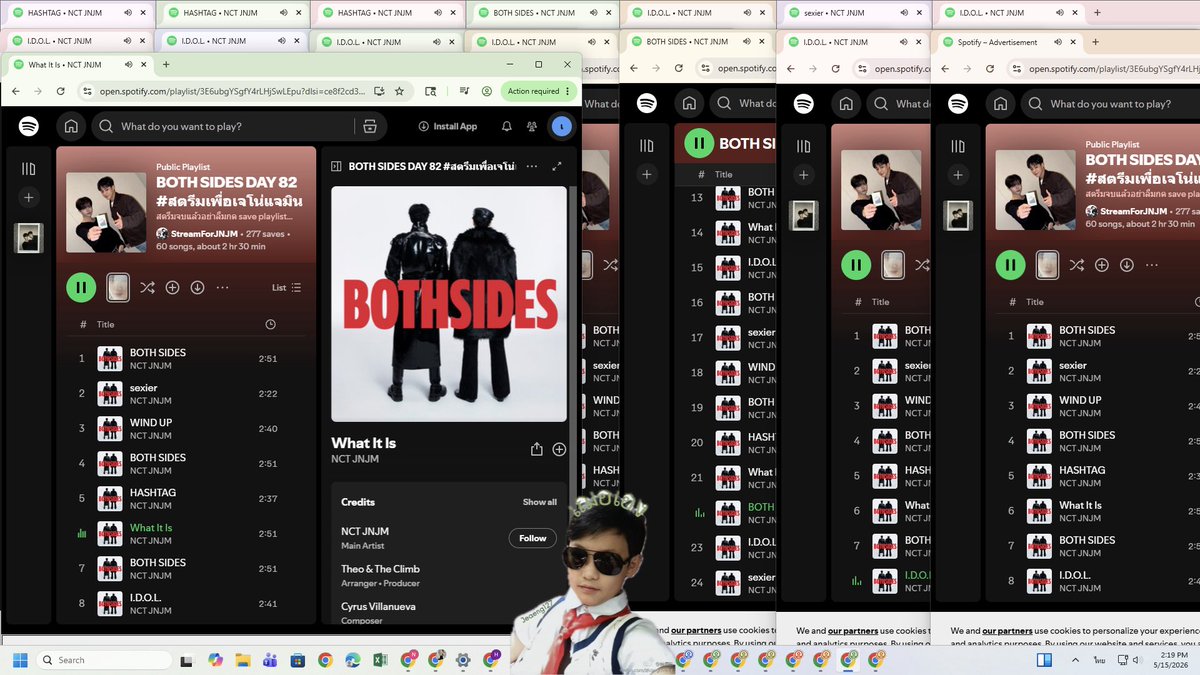This screenshot has height=675, width=1200.
Task: Reload the page in the What It Is window
Action: [61, 90]
